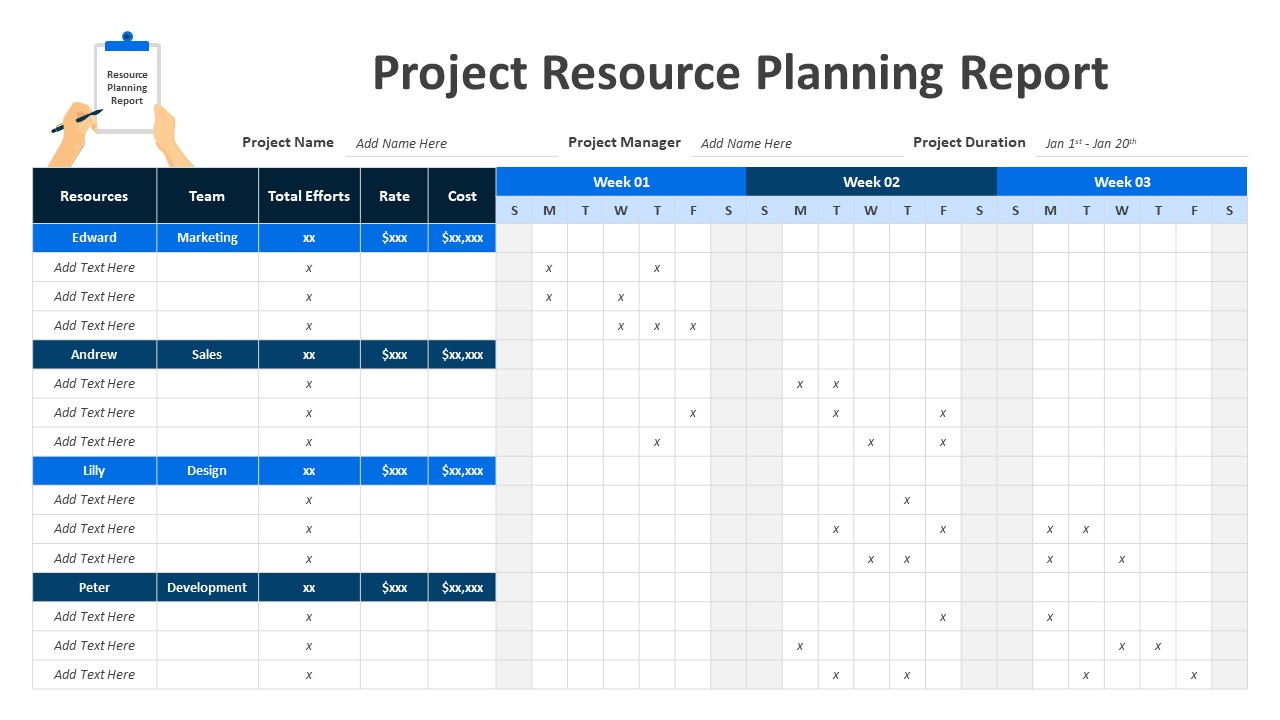Select the Week 01 header

click(x=621, y=182)
